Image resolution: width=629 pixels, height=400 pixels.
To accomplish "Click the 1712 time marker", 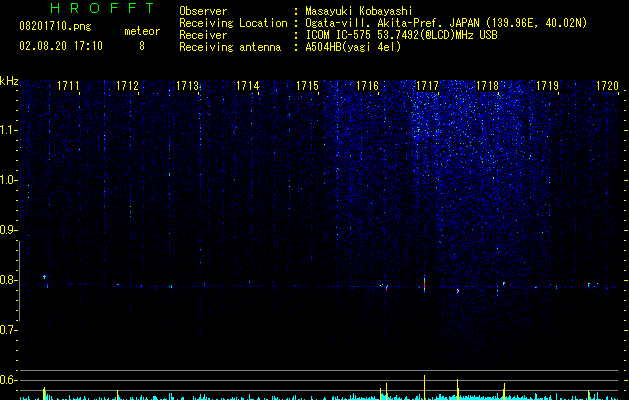I will pyautogui.click(x=127, y=86).
